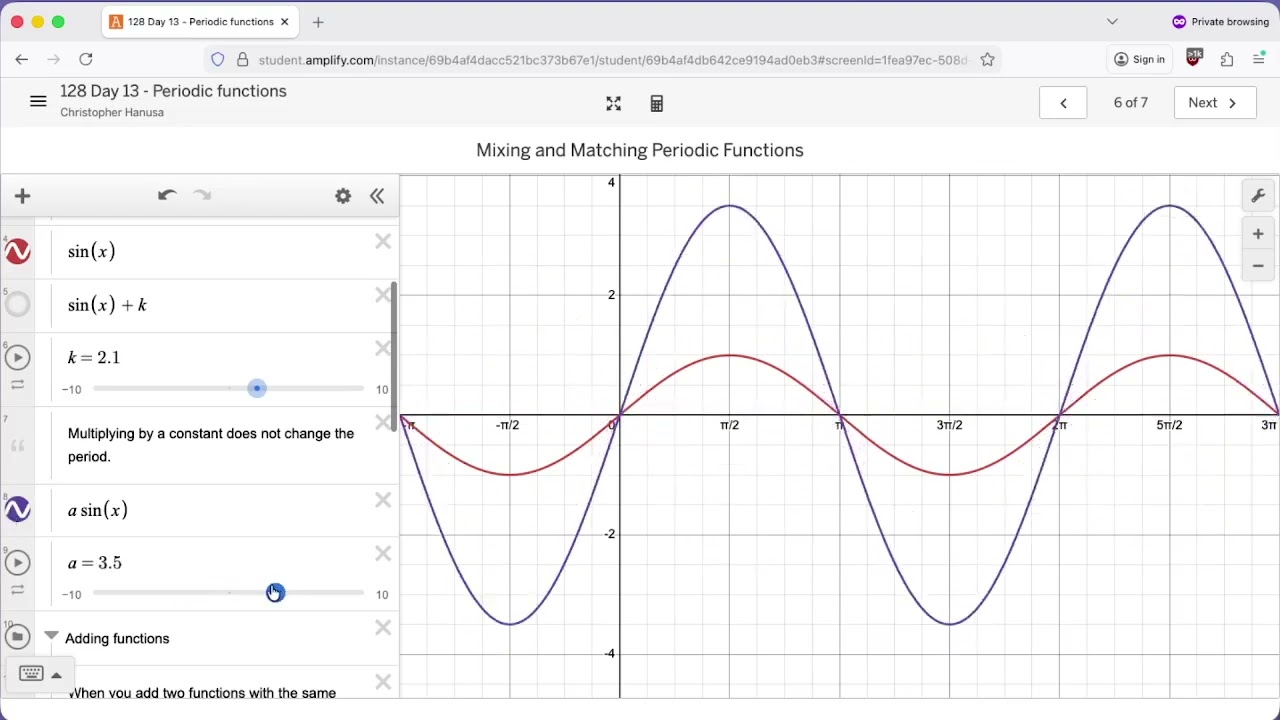Screen dimensions: 1280x720
Task: Bookmark this page with star icon
Action: coord(987,59)
